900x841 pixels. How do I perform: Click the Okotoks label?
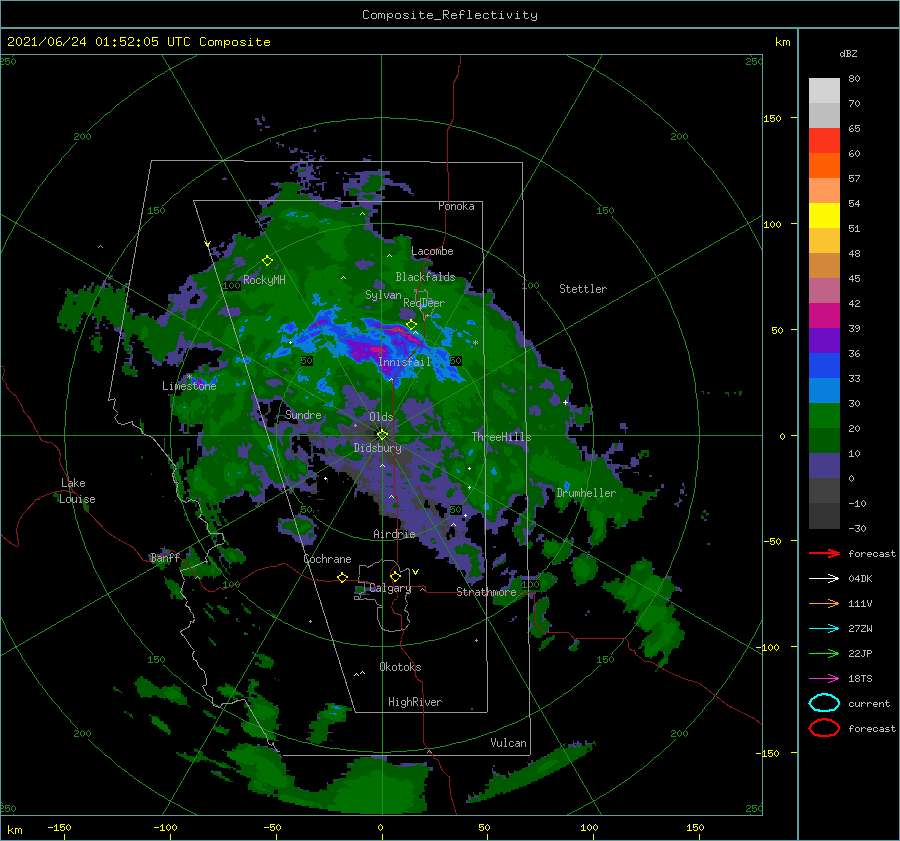point(400,667)
